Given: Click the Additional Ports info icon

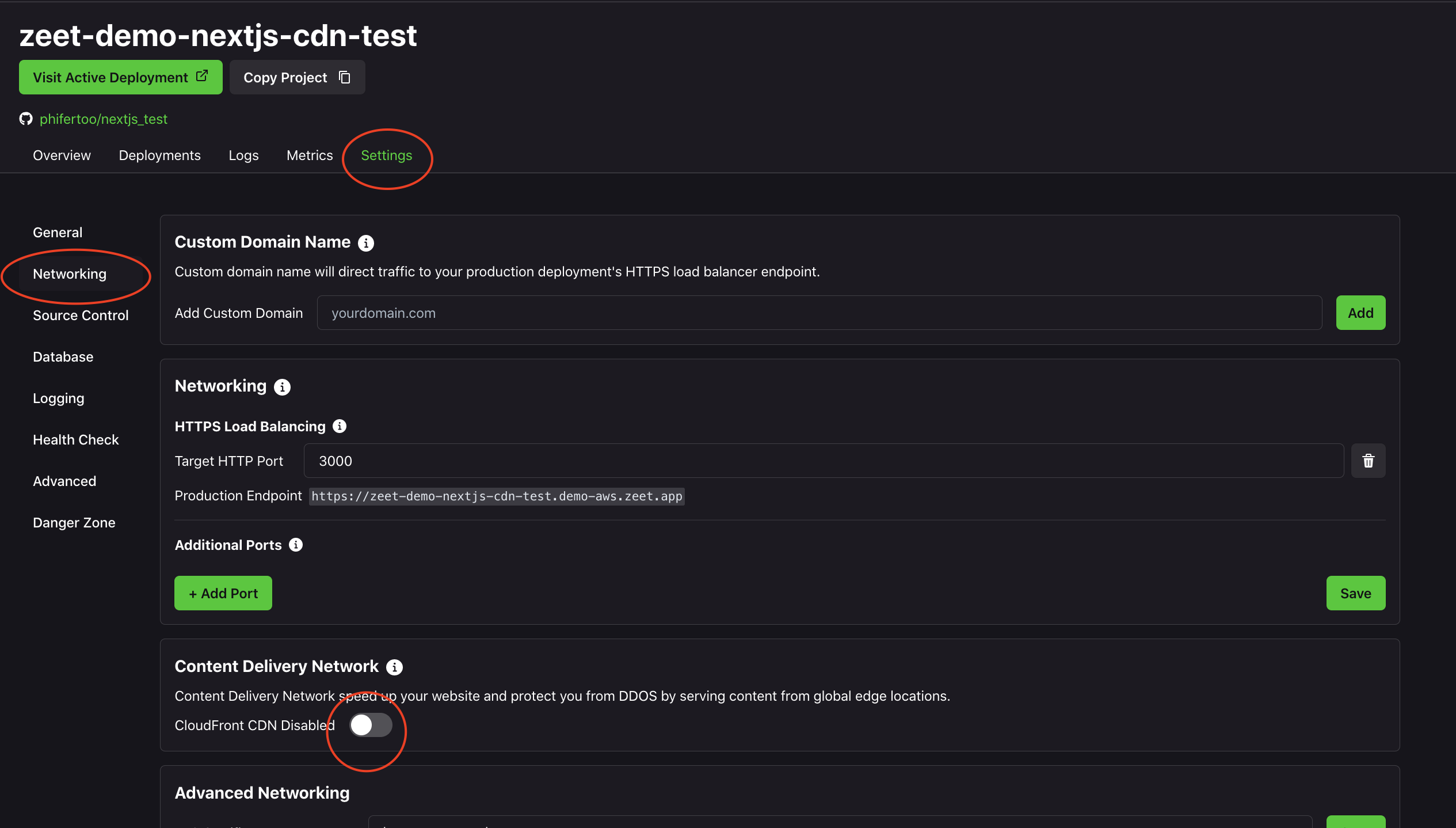Looking at the screenshot, I should point(296,545).
